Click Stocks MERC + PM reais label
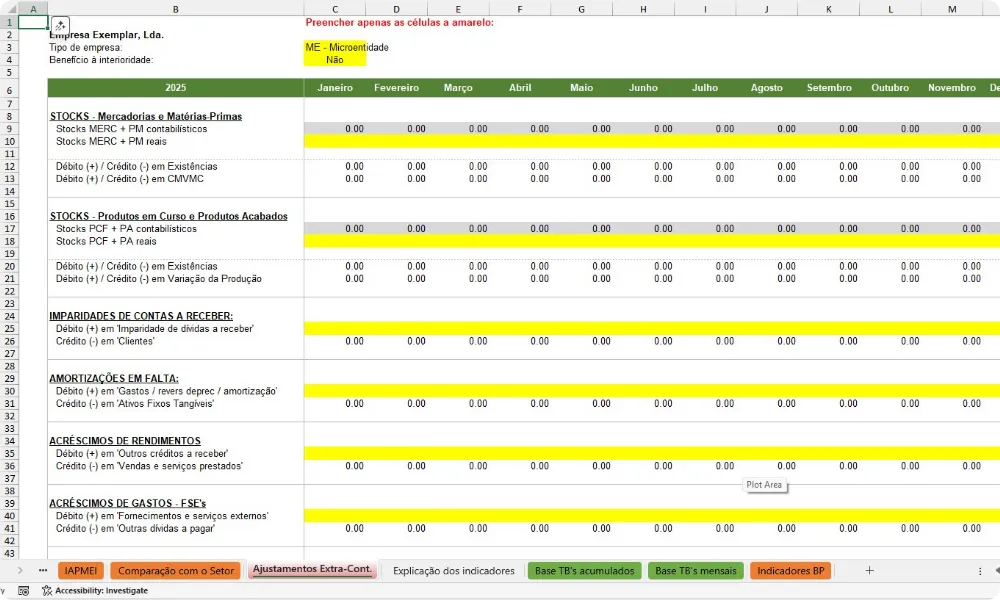Image resolution: width=1000 pixels, height=600 pixels. (111, 142)
